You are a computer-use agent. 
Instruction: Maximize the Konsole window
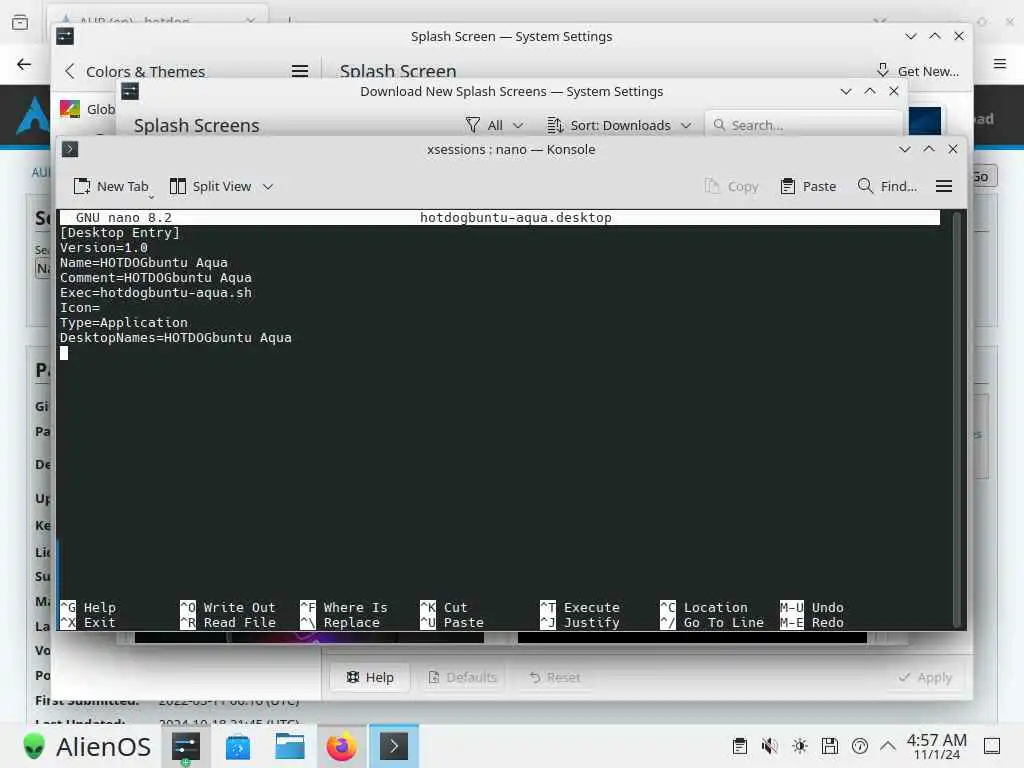point(929,150)
